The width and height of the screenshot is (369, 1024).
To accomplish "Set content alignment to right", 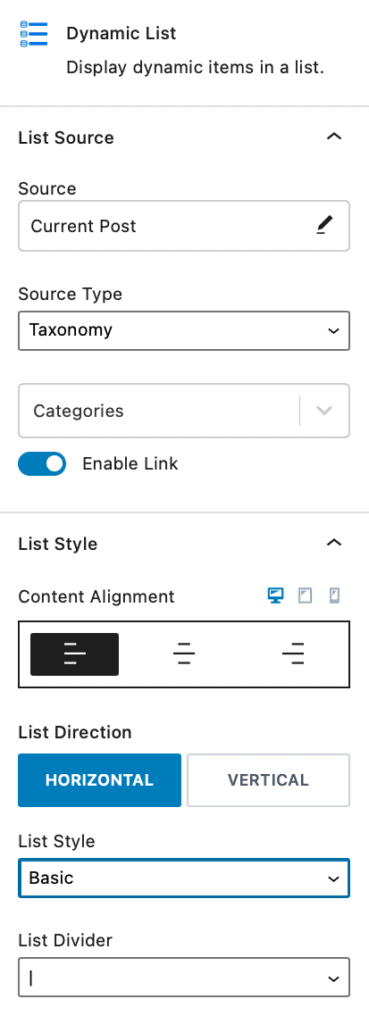I will coord(293,654).
